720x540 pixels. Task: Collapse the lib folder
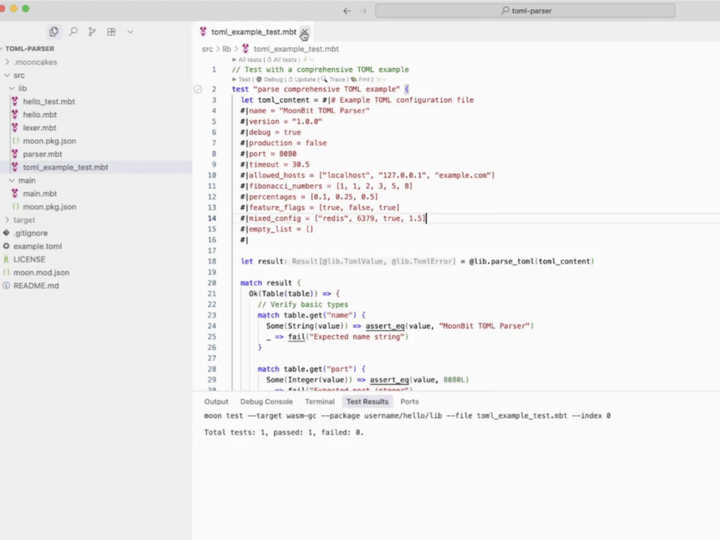point(22,88)
